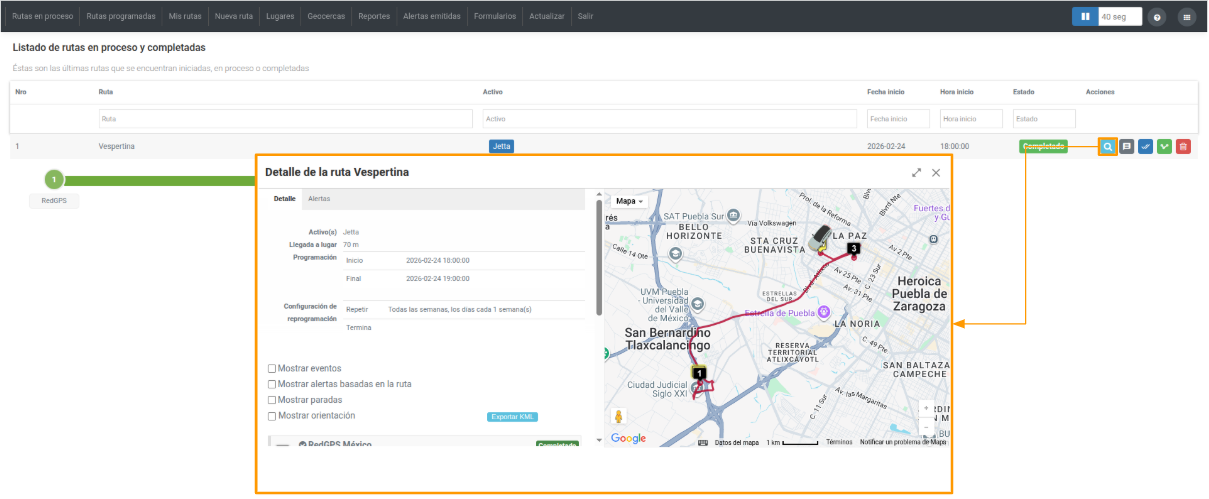Image resolution: width=1209 pixels, height=499 pixels.
Task: Go to Geocercas menu item
Action: 327,17
